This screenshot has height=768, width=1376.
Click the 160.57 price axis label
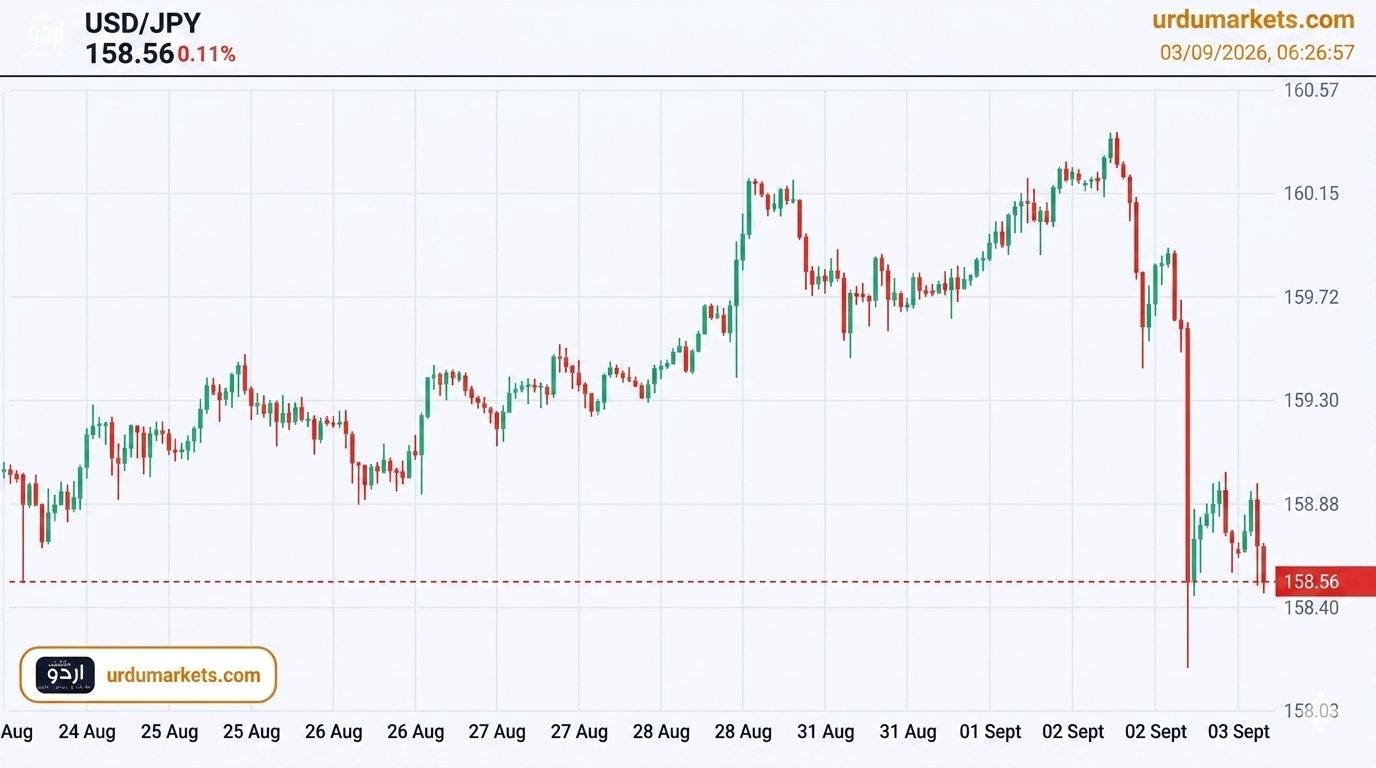pos(1310,90)
